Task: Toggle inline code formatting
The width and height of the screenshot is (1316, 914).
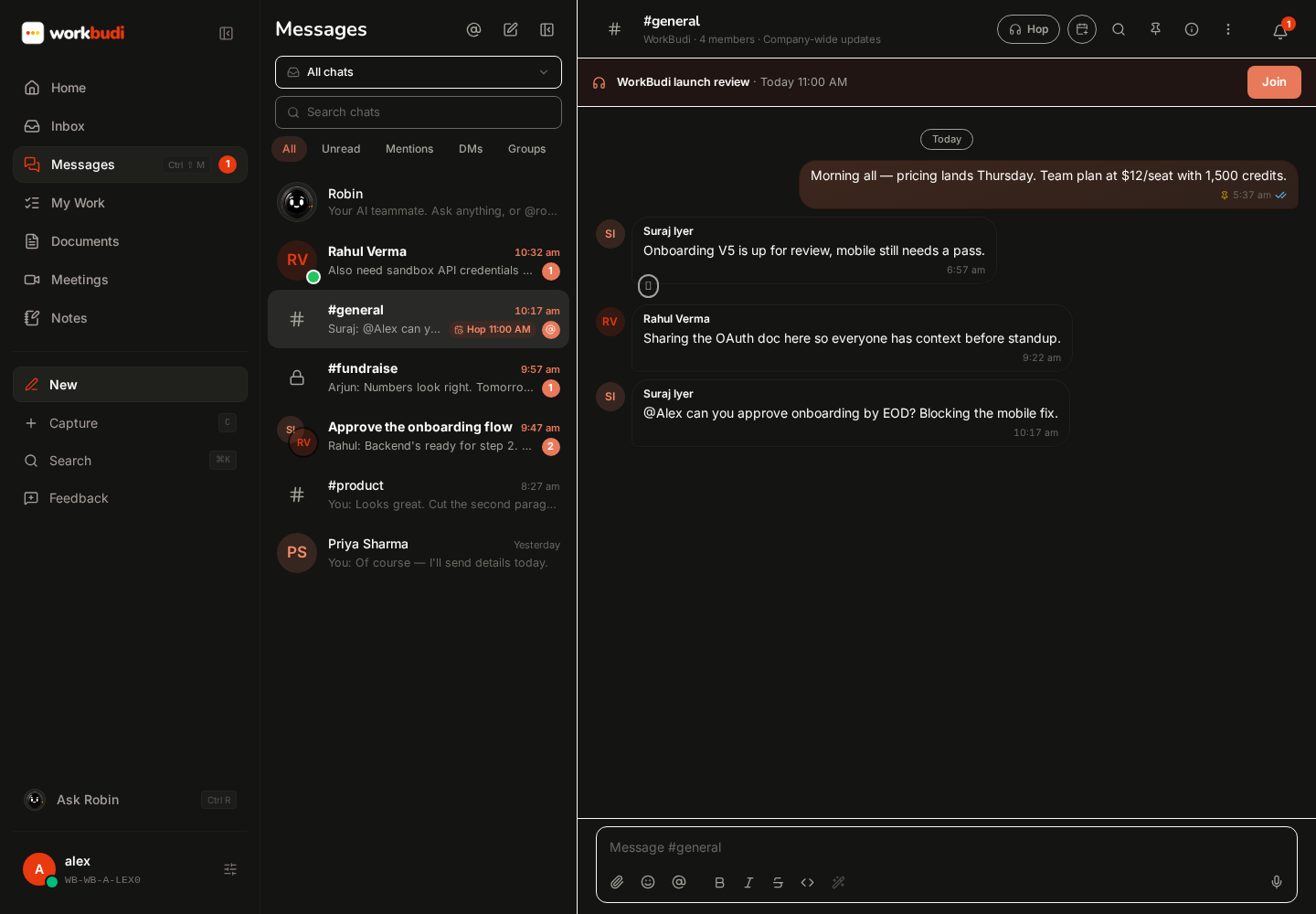Action: point(807,883)
